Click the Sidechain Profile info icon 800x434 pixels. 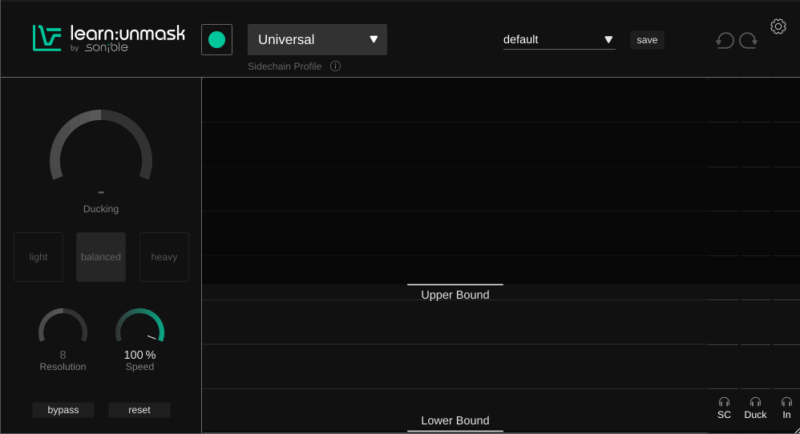335,67
